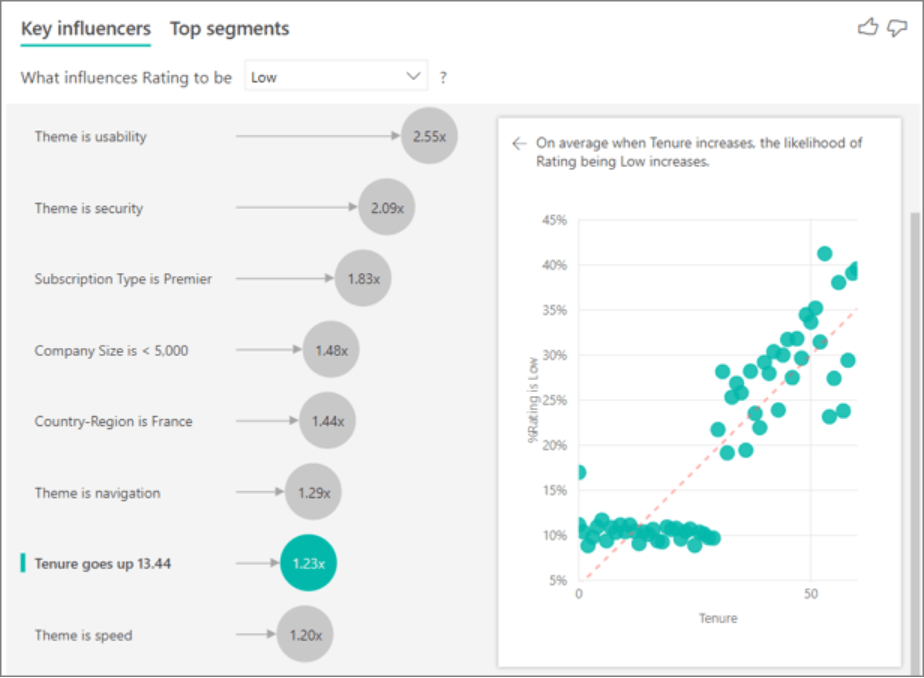Select the 'Country-Region is France' influencer
Image resolution: width=924 pixels, height=678 pixels.
pyautogui.click(x=114, y=421)
